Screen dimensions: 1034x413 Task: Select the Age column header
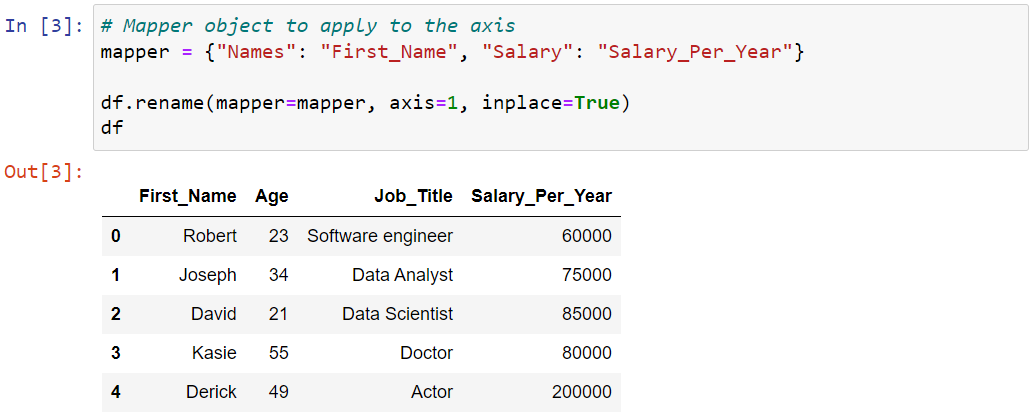(272, 196)
